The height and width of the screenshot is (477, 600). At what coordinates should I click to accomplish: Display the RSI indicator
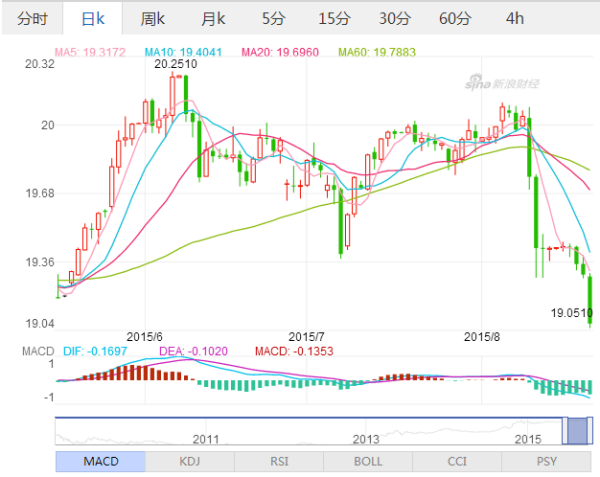pos(278,461)
